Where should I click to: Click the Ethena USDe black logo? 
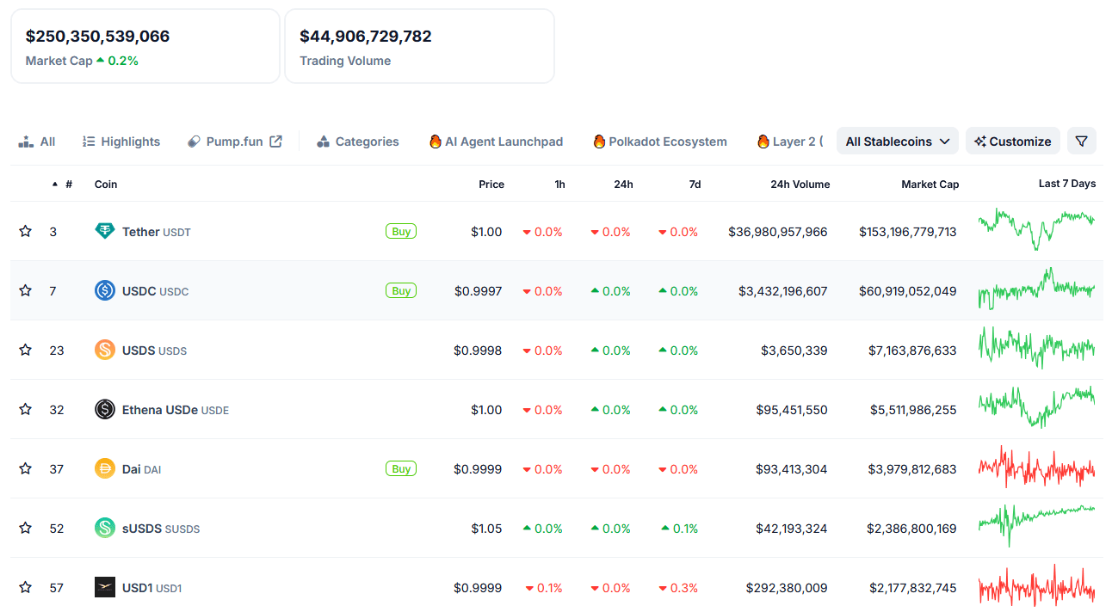(104, 409)
